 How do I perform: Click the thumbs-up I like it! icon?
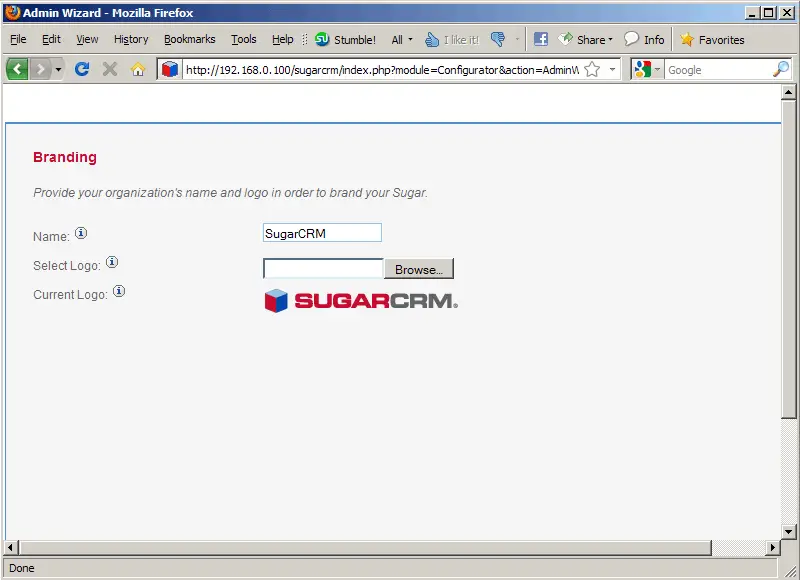click(x=452, y=39)
